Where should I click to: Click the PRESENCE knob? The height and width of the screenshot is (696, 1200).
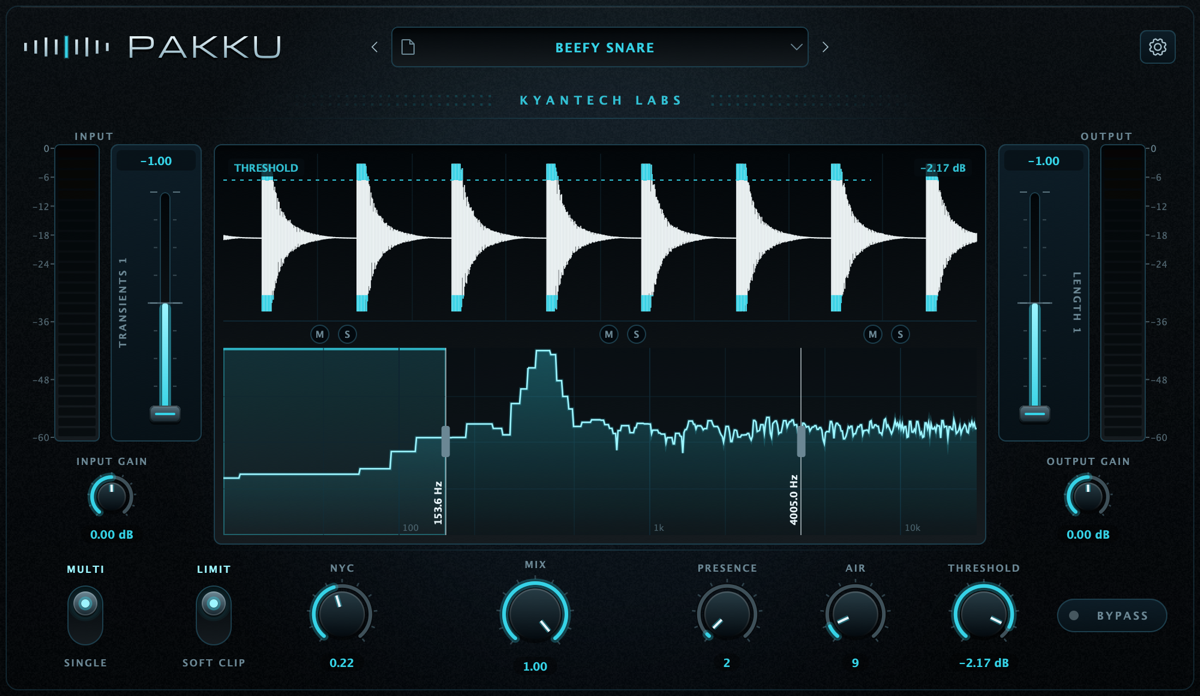point(727,615)
